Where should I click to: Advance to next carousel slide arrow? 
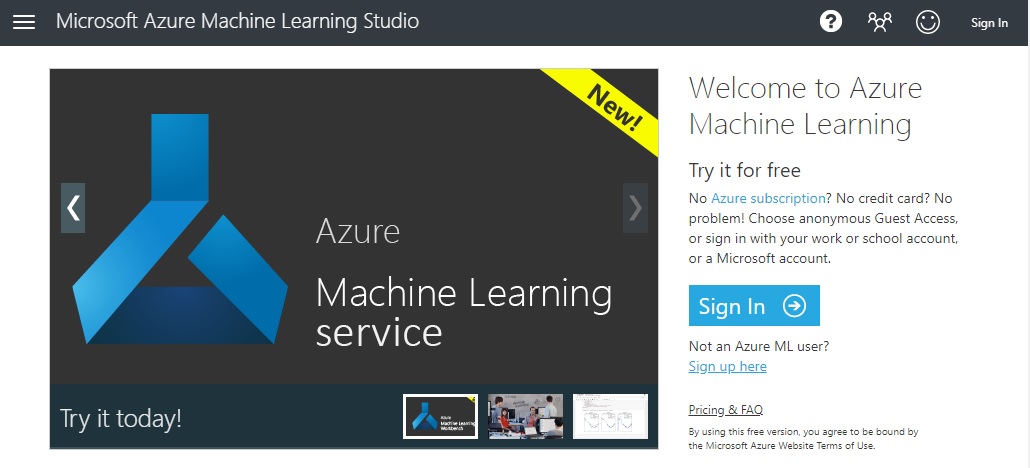point(635,208)
